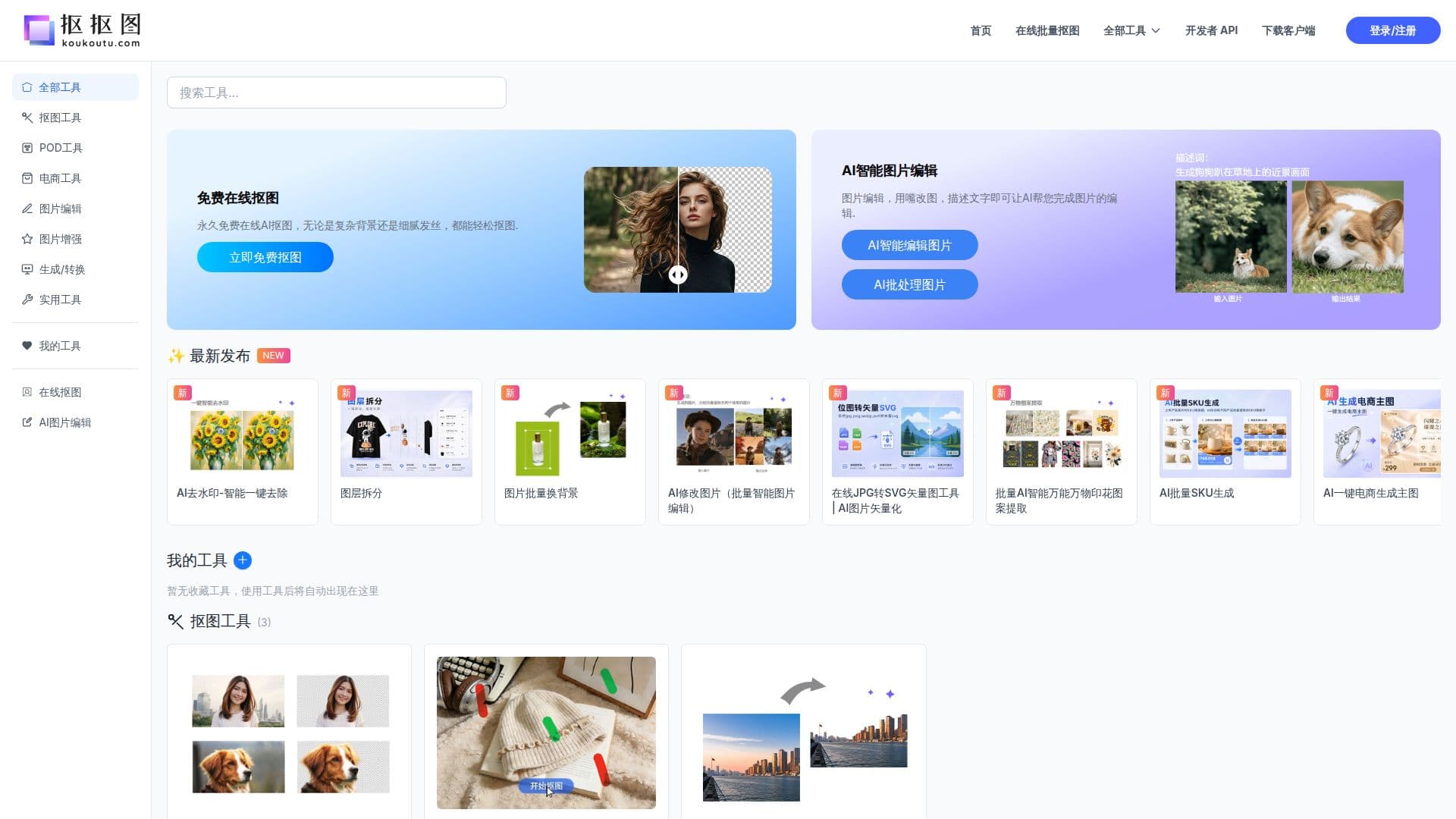
Task: Open the AI去水印-智能一键去除 tool card
Action: [243, 452]
